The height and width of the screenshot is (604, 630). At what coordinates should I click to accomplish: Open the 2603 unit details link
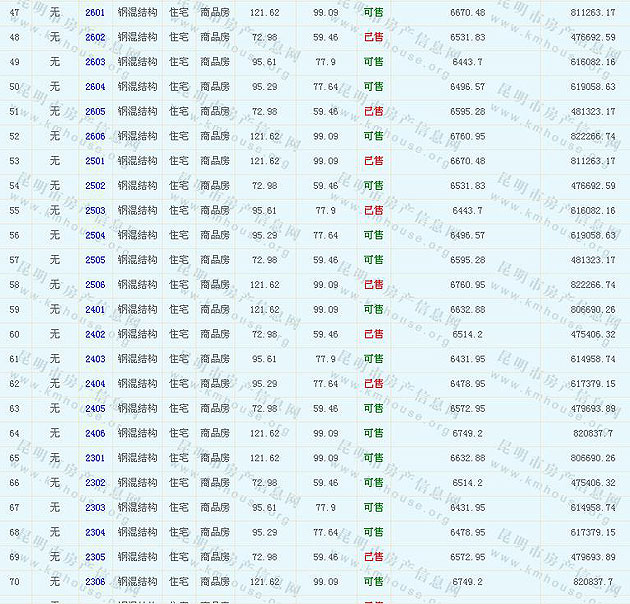click(x=95, y=62)
